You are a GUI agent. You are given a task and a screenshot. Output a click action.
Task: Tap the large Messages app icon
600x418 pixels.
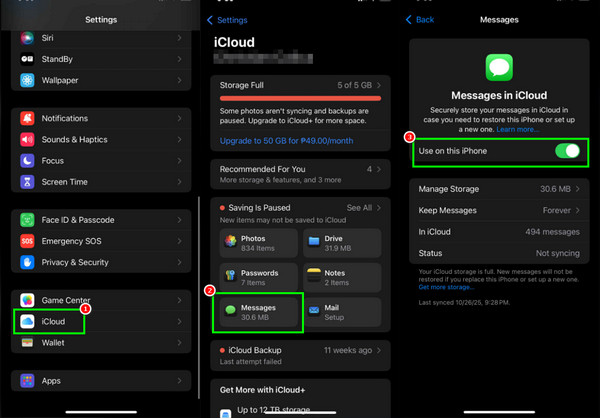click(x=499, y=67)
